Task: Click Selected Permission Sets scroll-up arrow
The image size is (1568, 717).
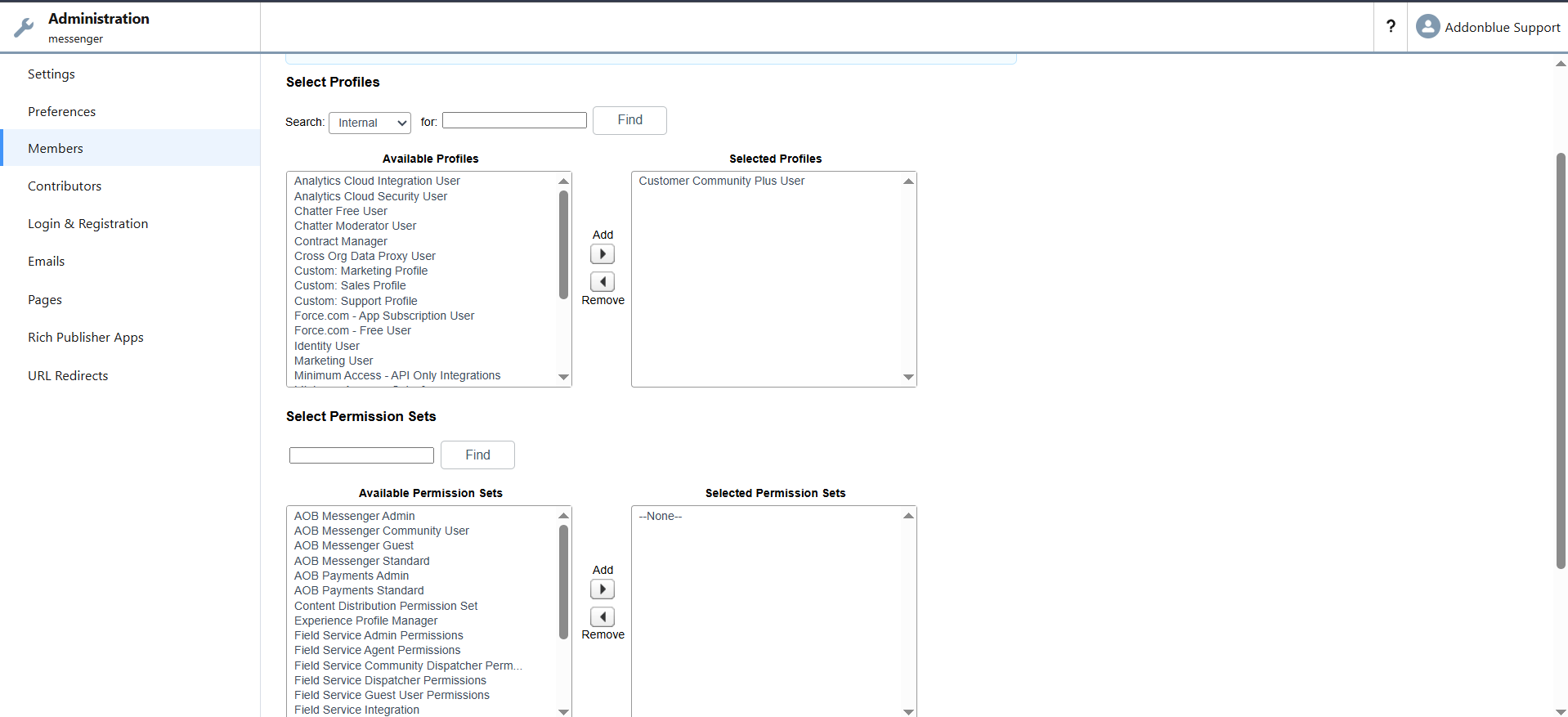Action: point(908,516)
